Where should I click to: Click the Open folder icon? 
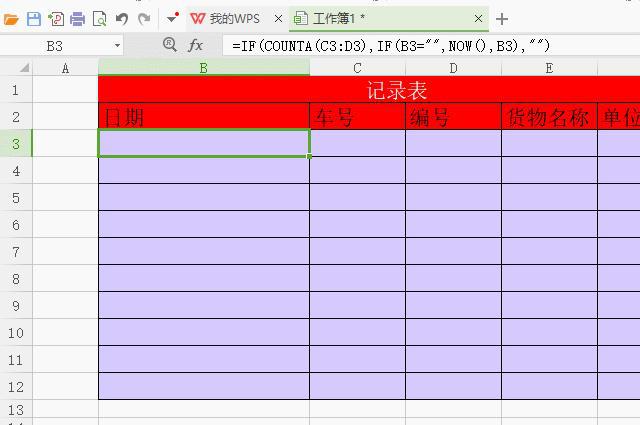(10, 19)
